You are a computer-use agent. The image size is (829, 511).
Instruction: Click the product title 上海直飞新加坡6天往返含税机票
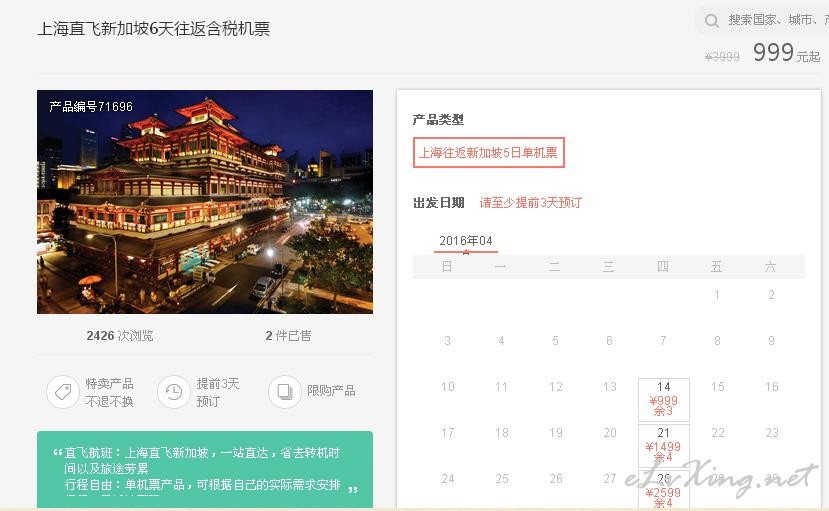154,29
